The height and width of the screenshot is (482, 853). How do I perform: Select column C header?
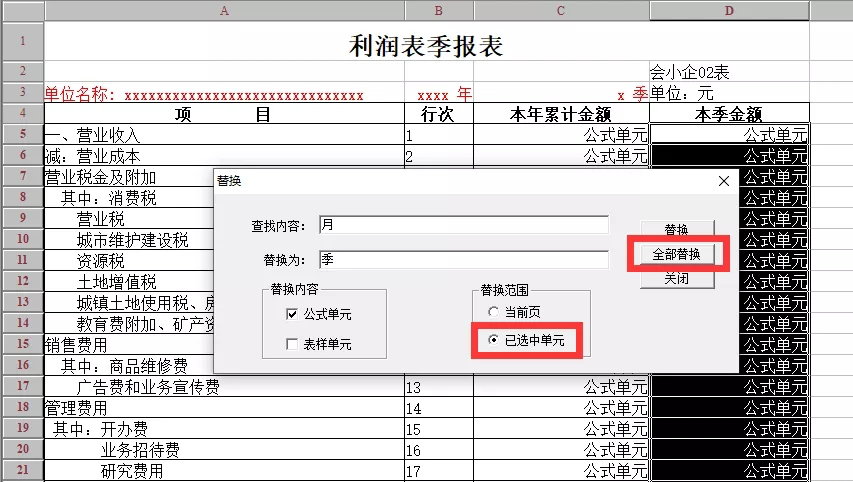(561, 10)
